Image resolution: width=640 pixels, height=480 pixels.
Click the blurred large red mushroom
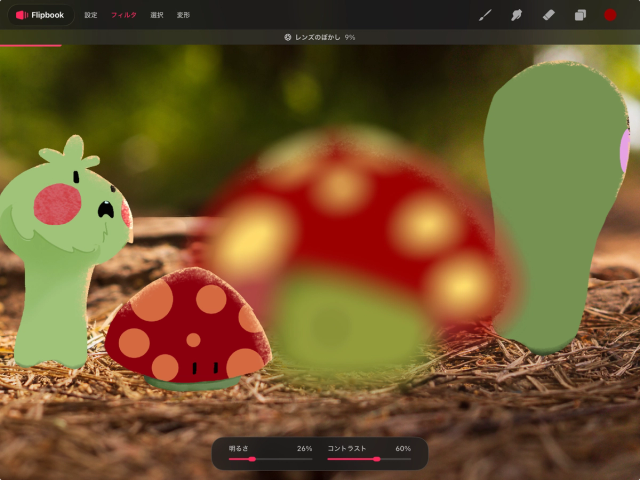pyautogui.click(x=351, y=245)
